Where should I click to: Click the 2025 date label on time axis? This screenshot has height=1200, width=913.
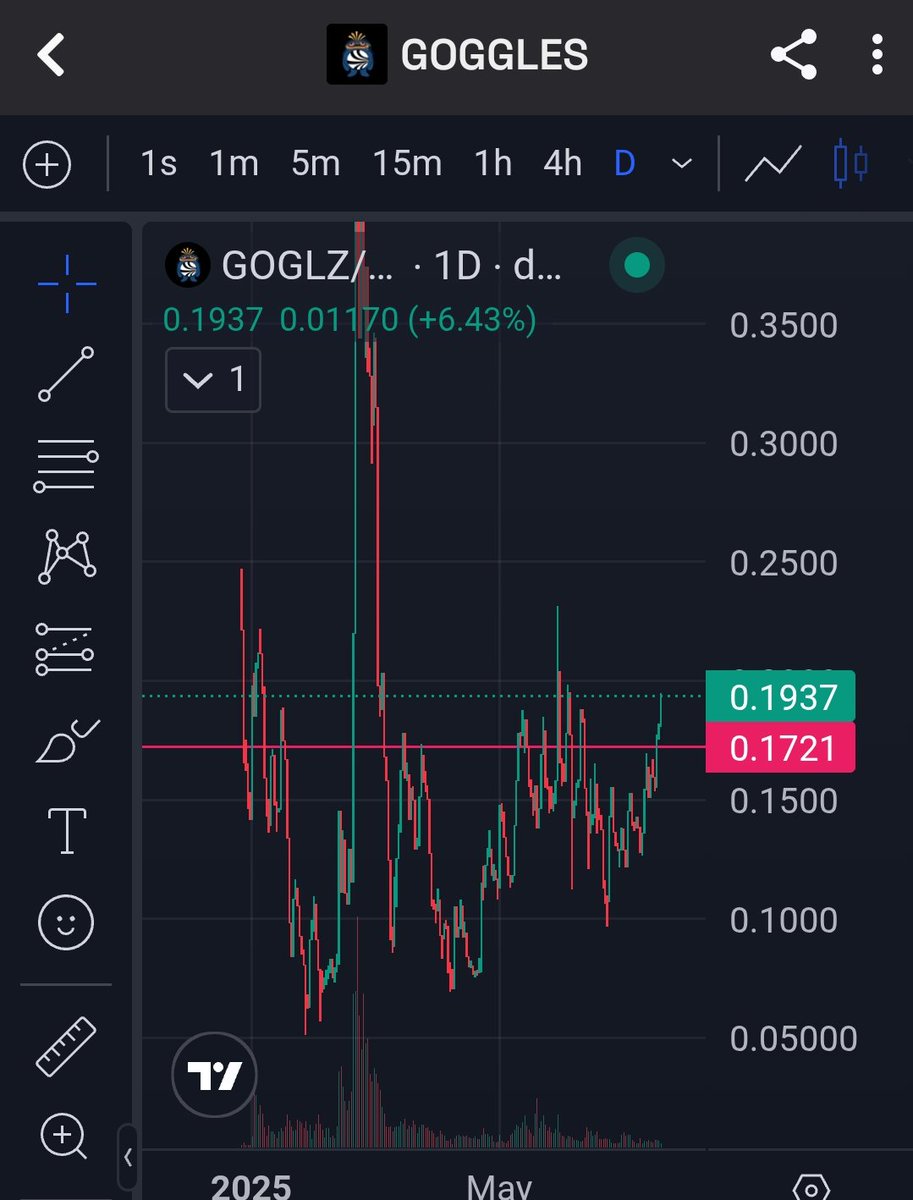click(251, 1187)
